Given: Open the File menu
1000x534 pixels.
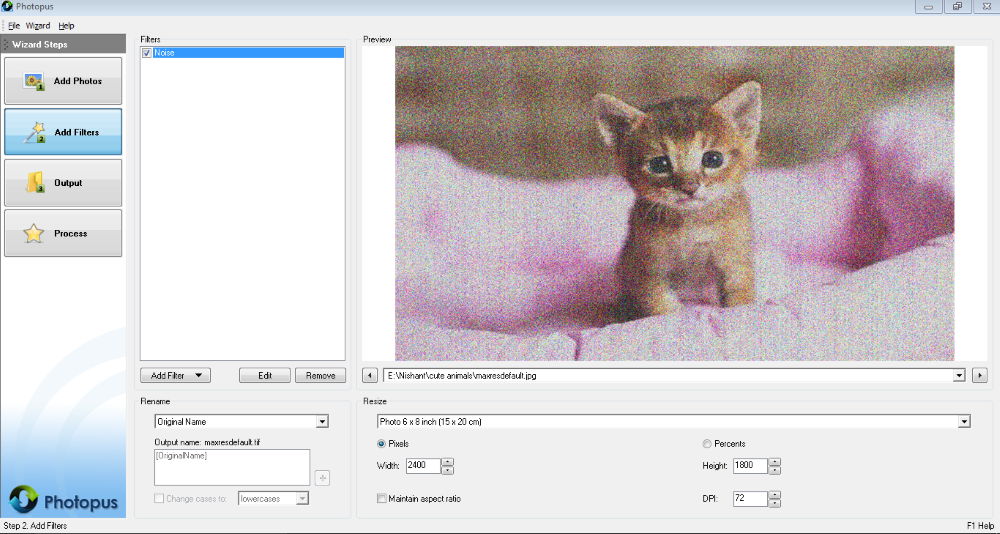Looking at the screenshot, I should coord(14,26).
